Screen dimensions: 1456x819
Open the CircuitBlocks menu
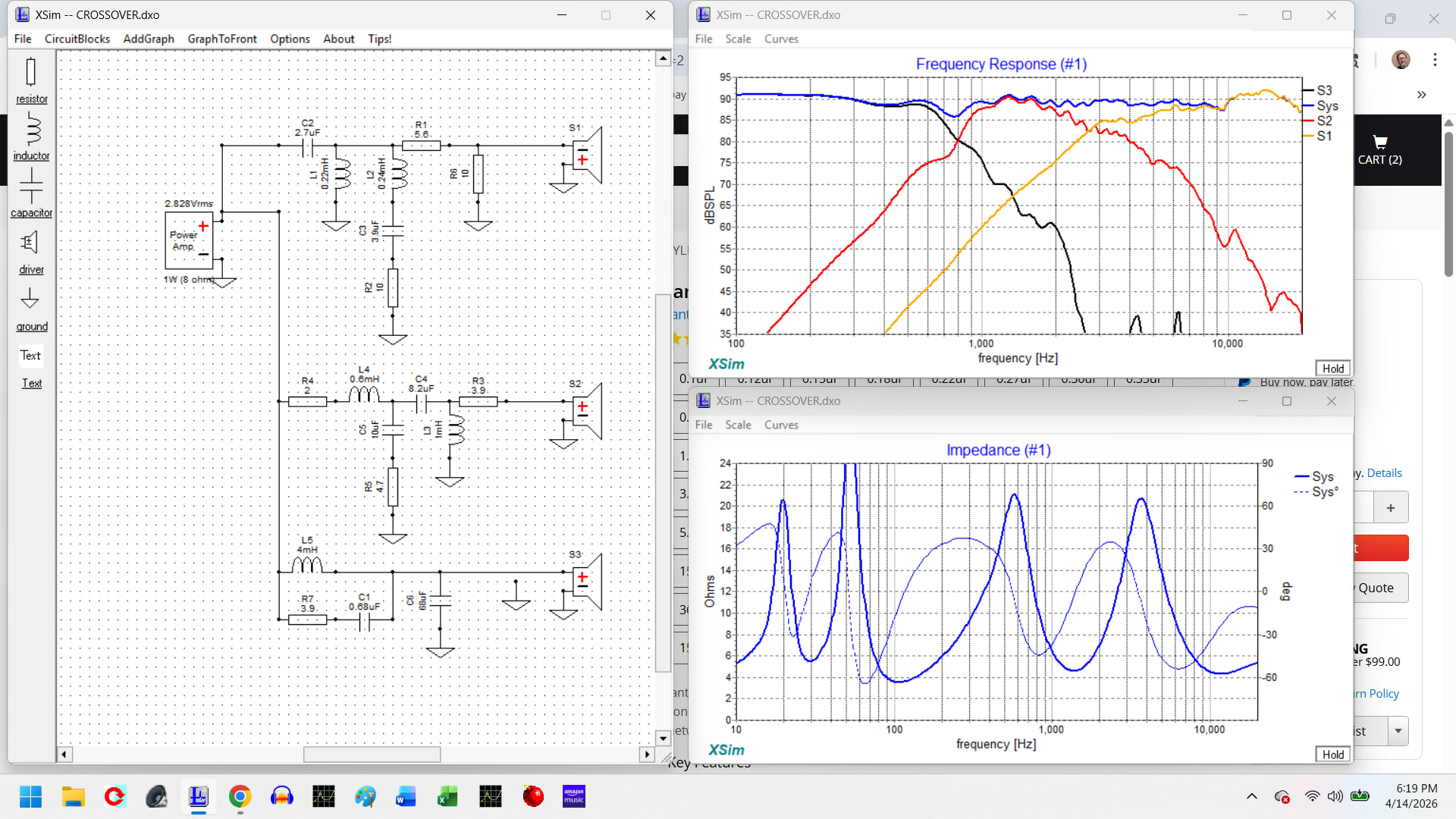77,39
